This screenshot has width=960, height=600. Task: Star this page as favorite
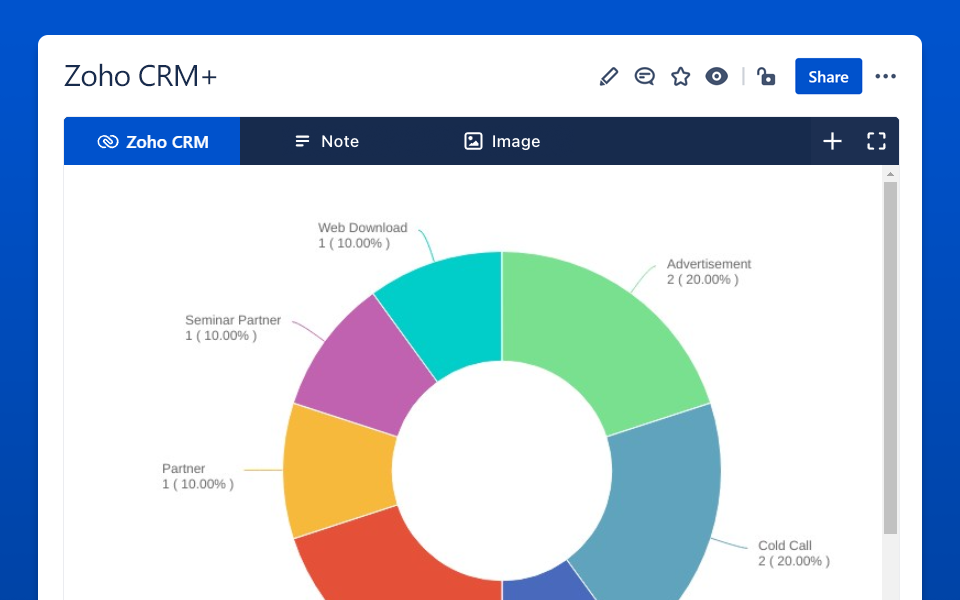[681, 77]
